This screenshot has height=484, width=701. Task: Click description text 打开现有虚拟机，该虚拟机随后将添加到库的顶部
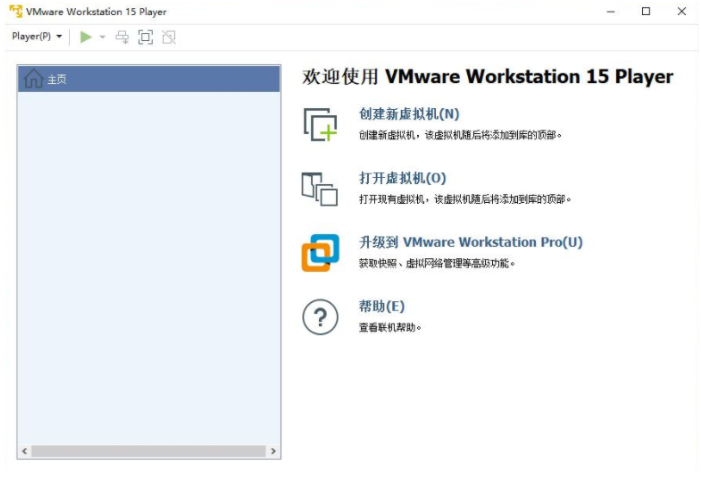465,199
